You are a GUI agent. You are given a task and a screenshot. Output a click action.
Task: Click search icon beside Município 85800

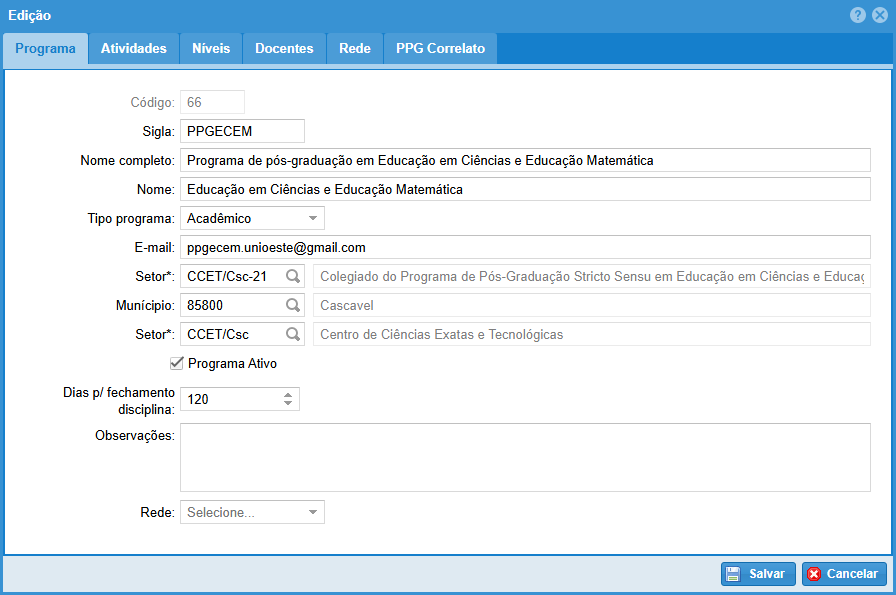tap(293, 305)
